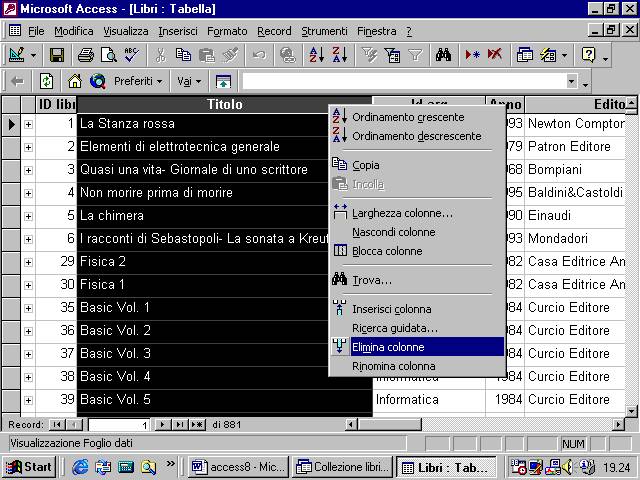Click the Print icon in toolbar
Viewport: 640px width, 480px height.
pyautogui.click(x=86, y=55)
